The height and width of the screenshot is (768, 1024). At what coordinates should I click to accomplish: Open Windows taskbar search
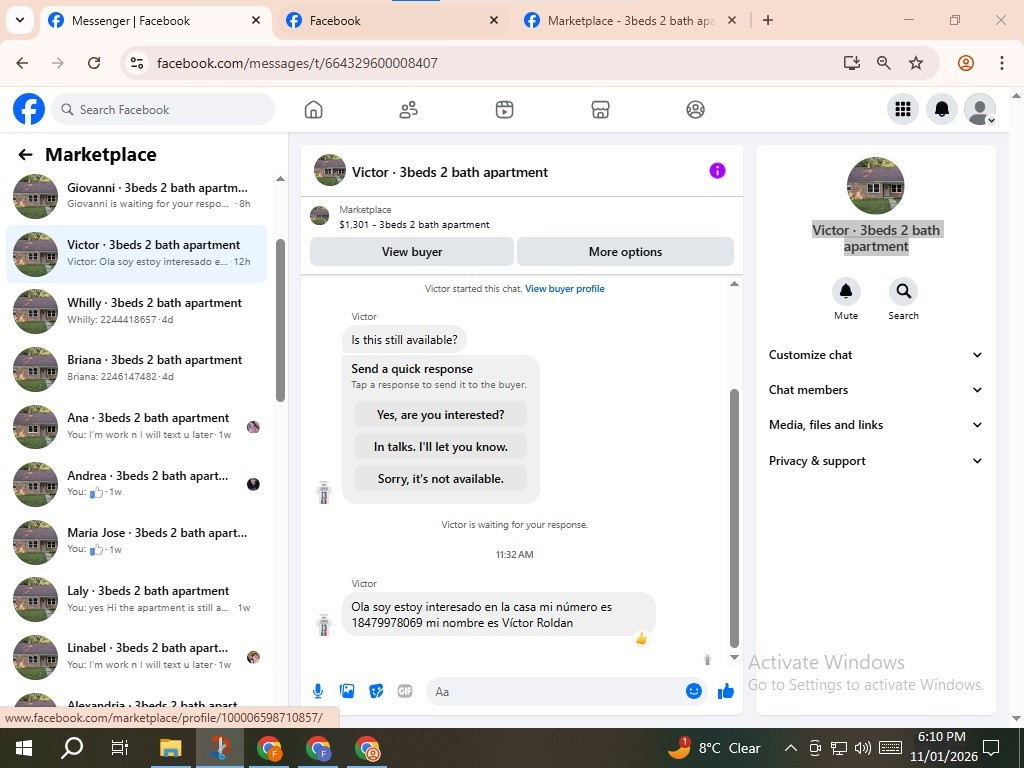(x=72, y=748)
